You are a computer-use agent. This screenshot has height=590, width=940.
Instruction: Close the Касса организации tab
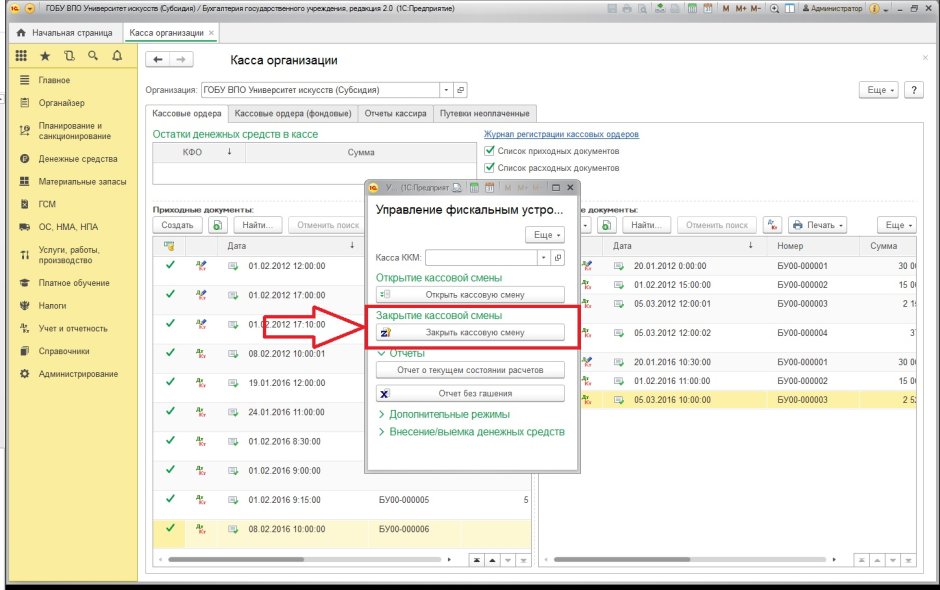click(211, 33)
